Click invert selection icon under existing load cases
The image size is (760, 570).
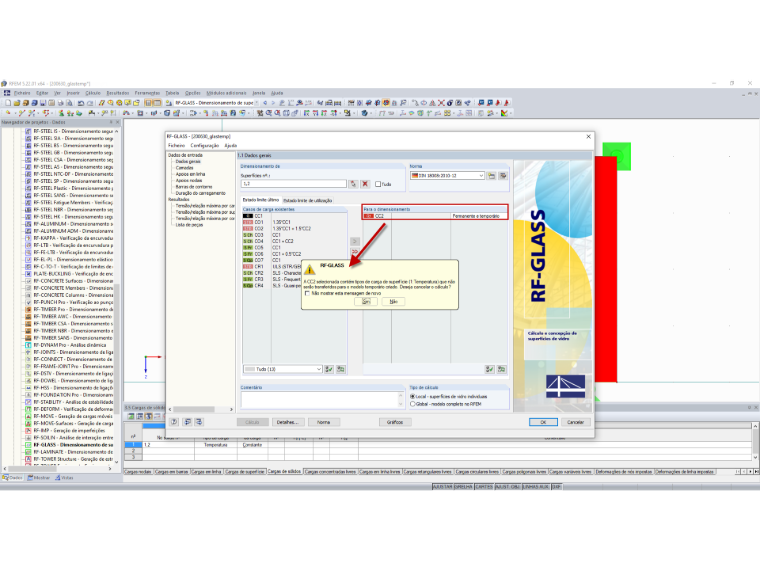tap(341, 369)
